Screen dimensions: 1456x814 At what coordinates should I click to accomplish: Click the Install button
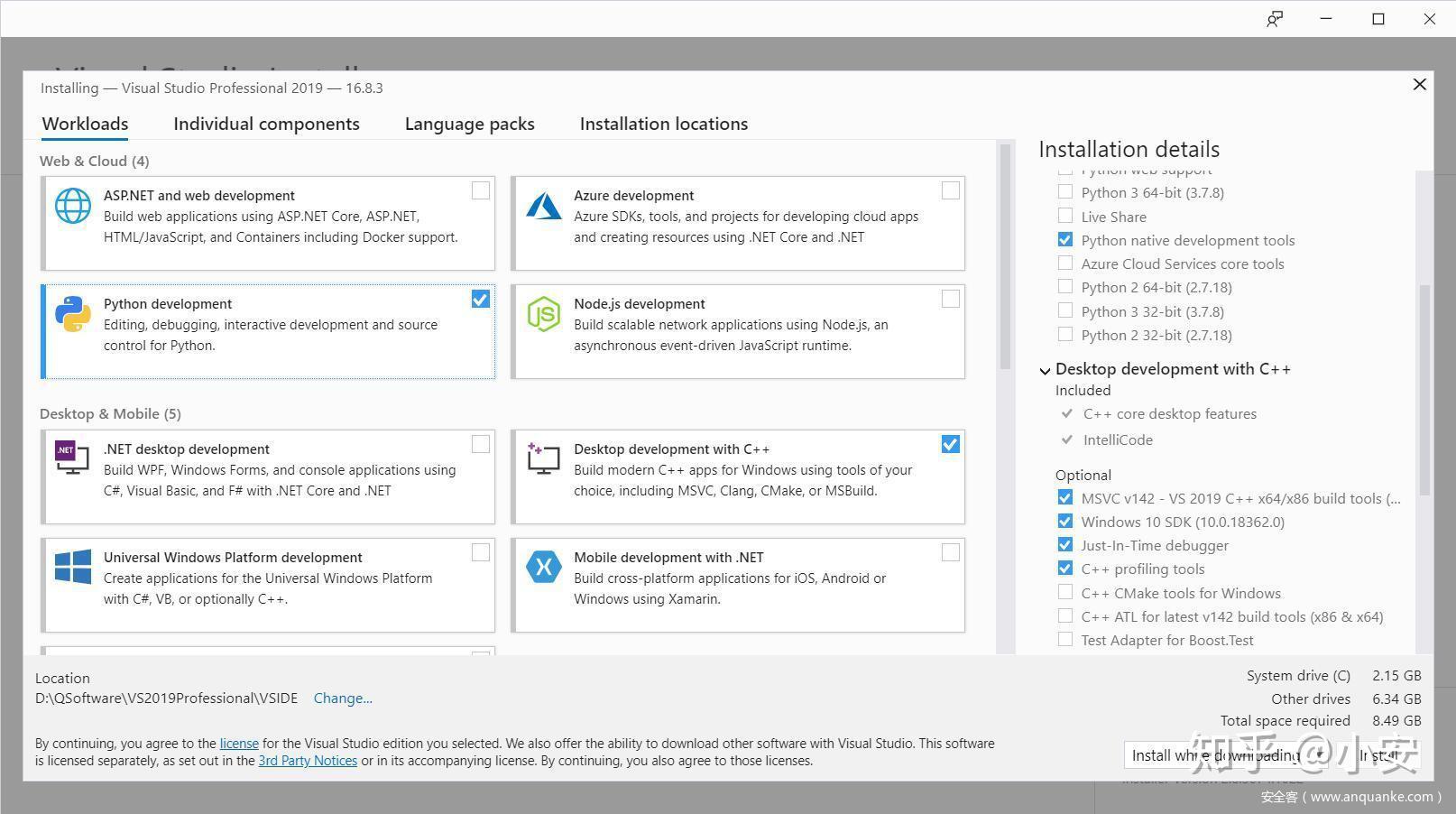point(1379,755)
